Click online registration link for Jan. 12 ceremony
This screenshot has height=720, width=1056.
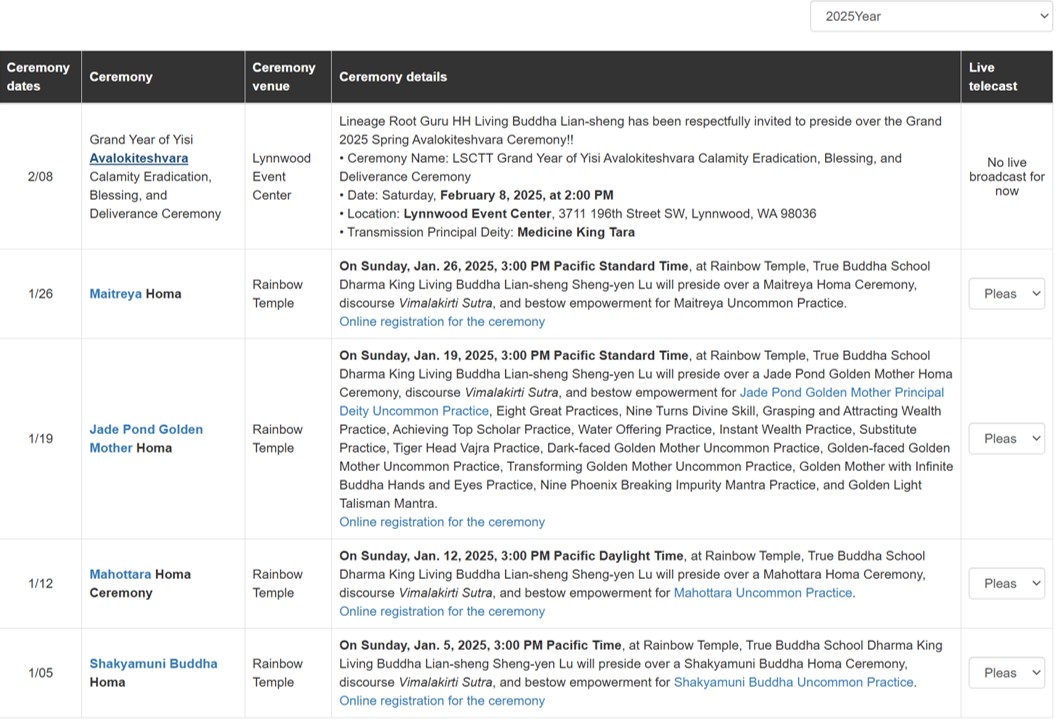coord(442,612)
